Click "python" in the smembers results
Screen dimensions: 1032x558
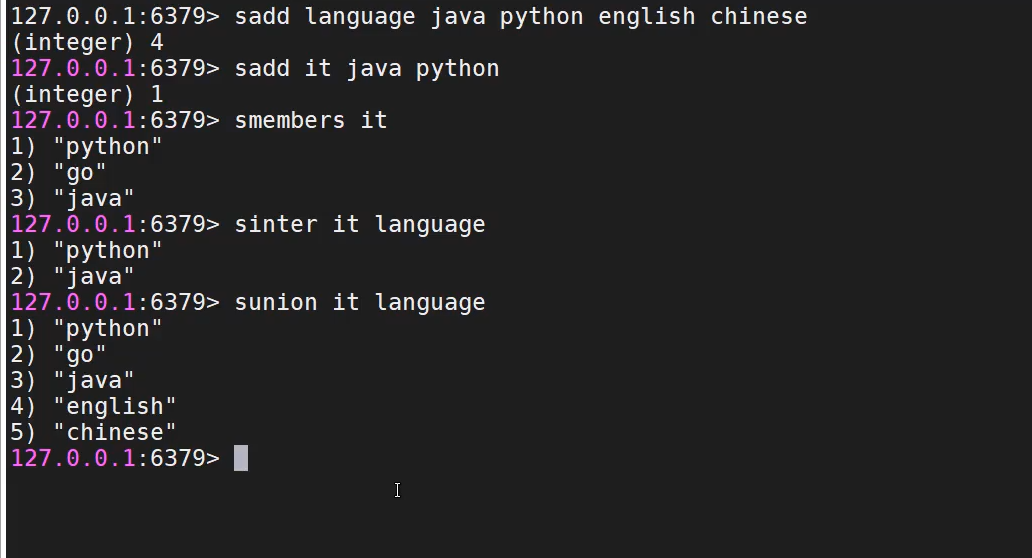[108, 146]
